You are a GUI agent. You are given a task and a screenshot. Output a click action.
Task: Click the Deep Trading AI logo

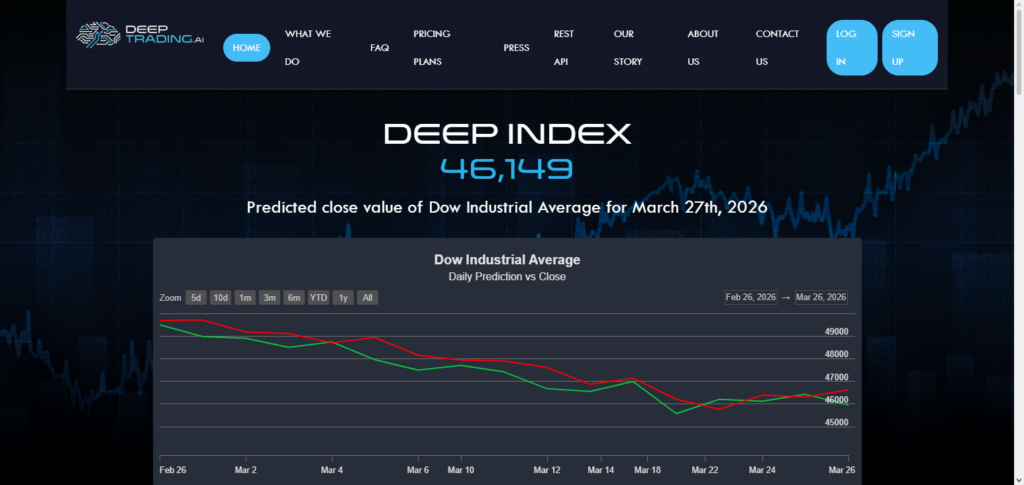[x=140, y=35]
